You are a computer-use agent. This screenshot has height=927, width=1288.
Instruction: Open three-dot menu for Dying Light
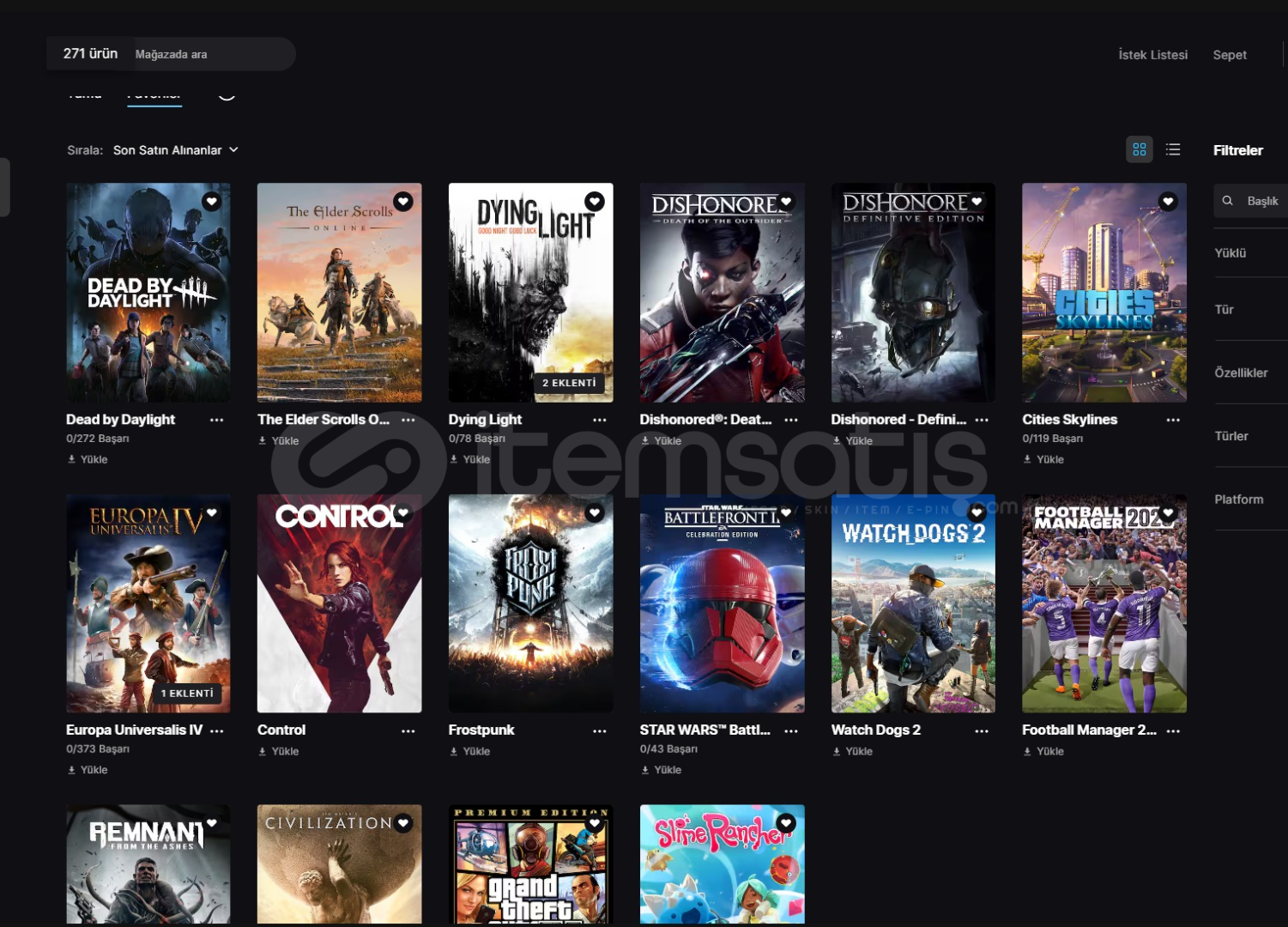[600, 420]
